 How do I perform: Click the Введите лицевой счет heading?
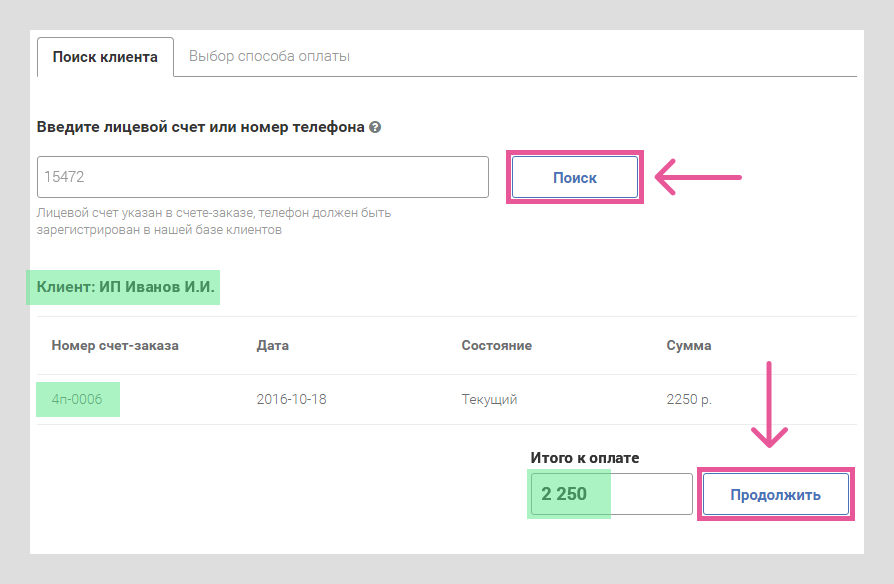point(201,127)
